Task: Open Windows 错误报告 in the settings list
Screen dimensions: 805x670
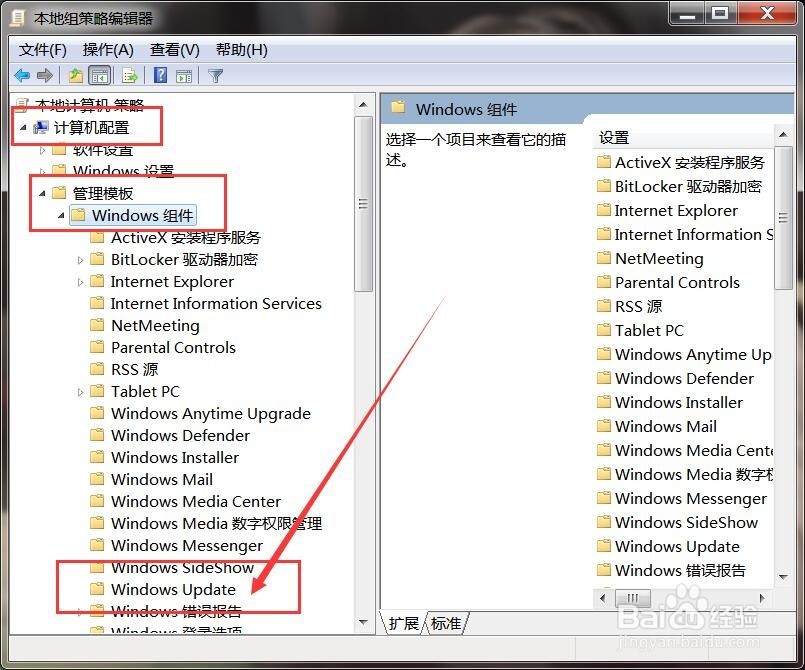Action: point(680,570)
